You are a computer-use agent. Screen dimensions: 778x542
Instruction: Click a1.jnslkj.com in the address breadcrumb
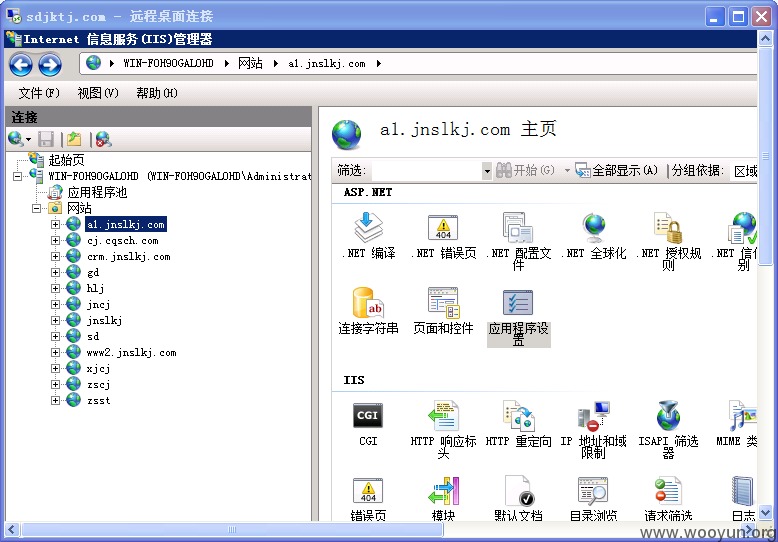click(x=326, y=64)
